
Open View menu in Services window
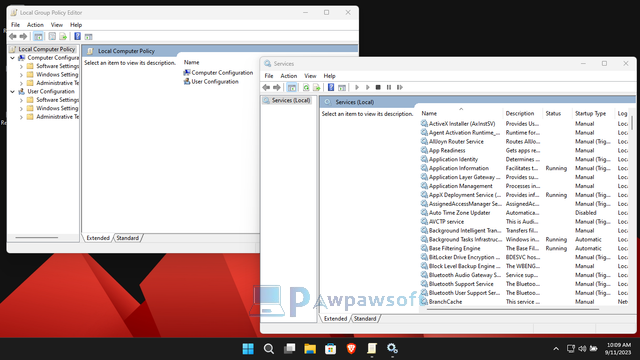coord(310,76)
